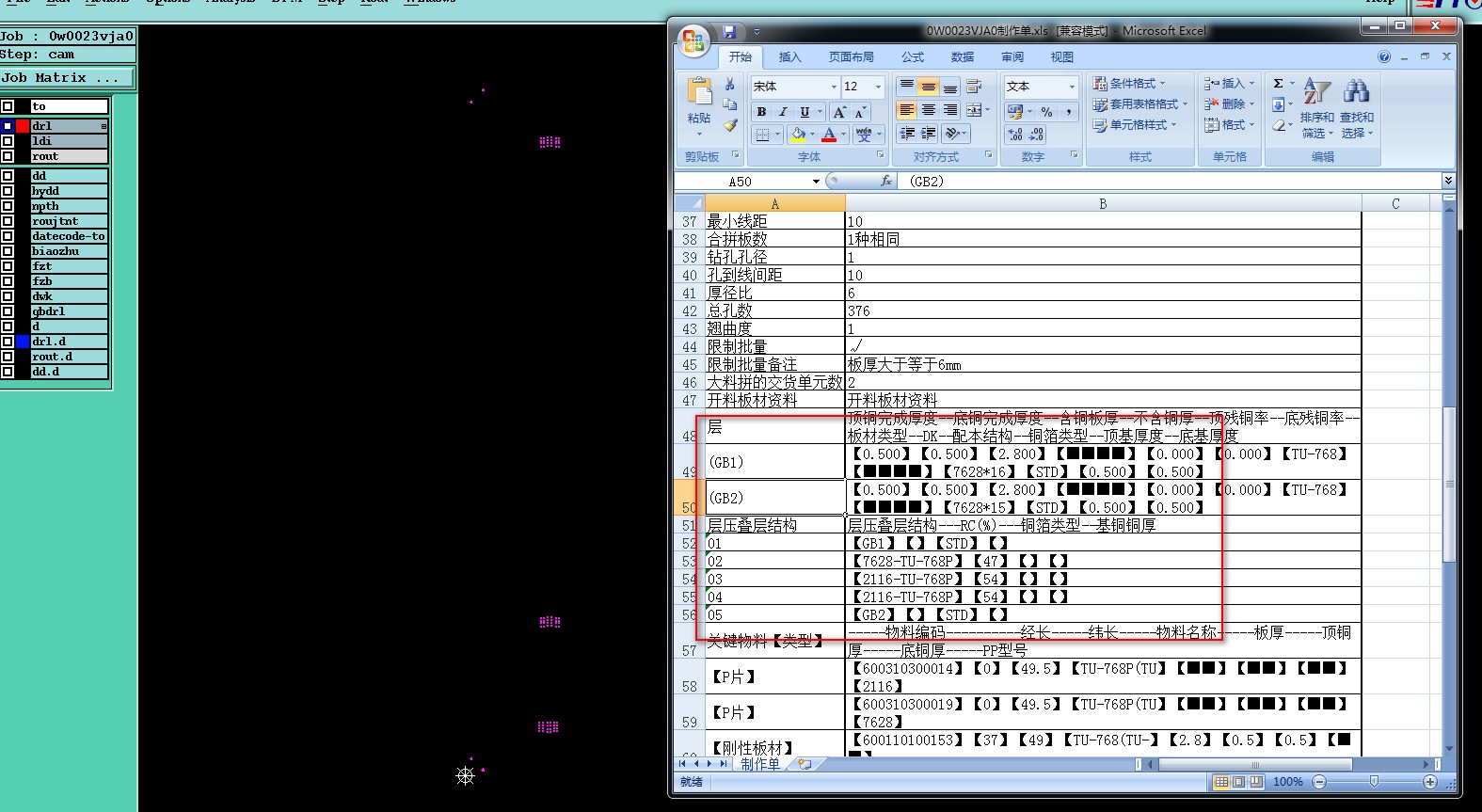This screenshot has width=1482, height=812.
Task: Apply percent style format
Action: click(x=1046, y=112)
